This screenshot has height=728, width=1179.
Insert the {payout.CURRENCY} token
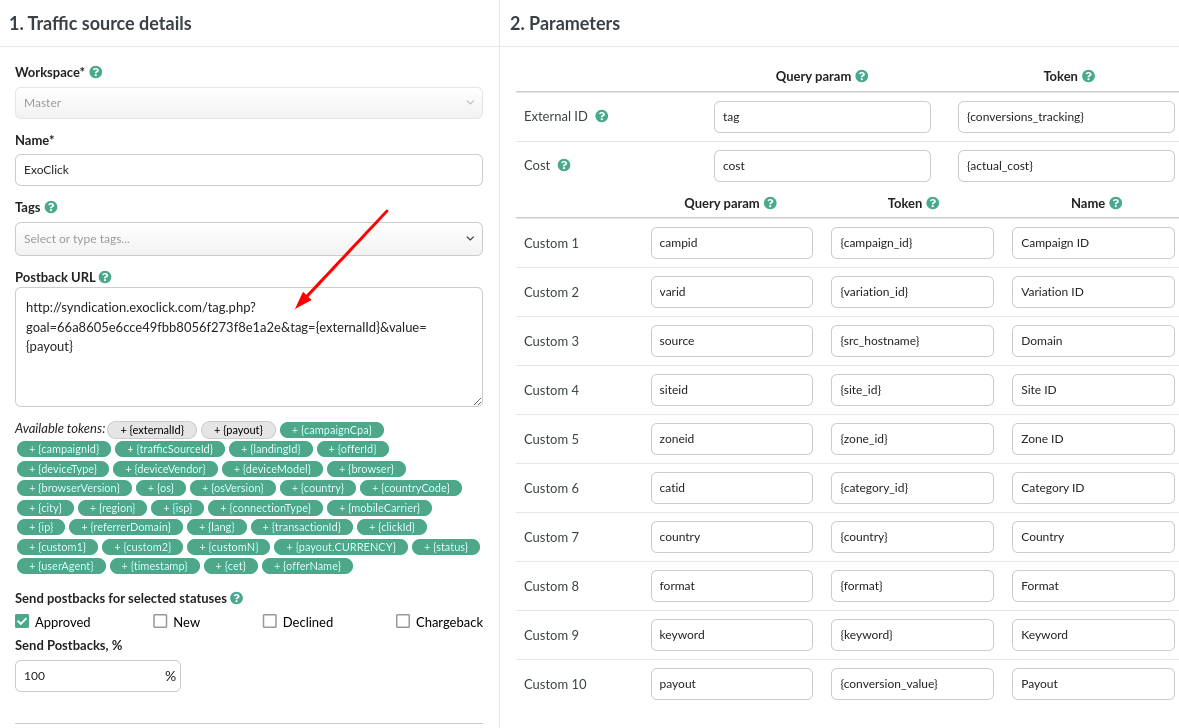pos(341,547)
